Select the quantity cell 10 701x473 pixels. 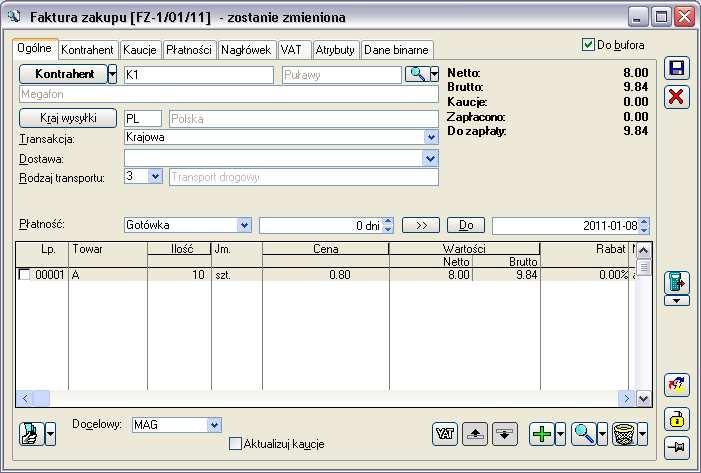click(x=179, y=275)
